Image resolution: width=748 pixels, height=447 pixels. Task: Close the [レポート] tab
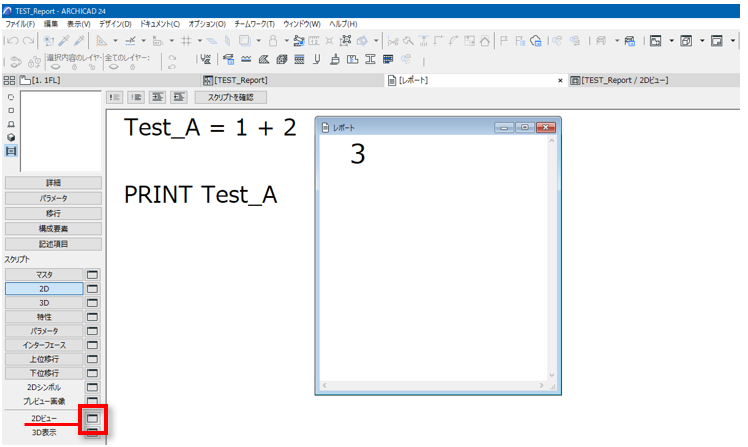560,81
